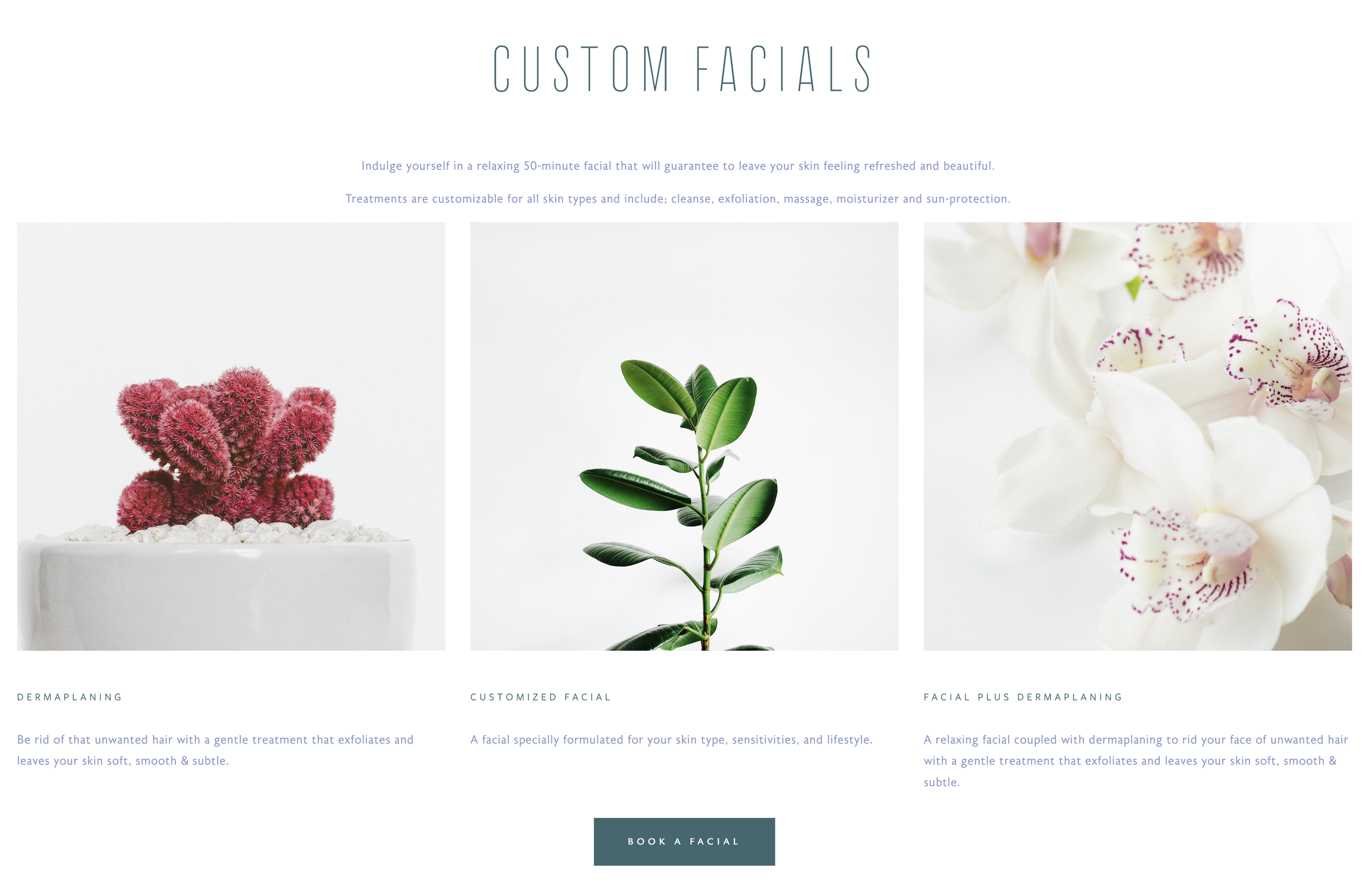This screenshot has height=890, width=1372.
Task: Click the word 'lifestyle' in the Customized Facial description
Action: (x=850, y=740)
